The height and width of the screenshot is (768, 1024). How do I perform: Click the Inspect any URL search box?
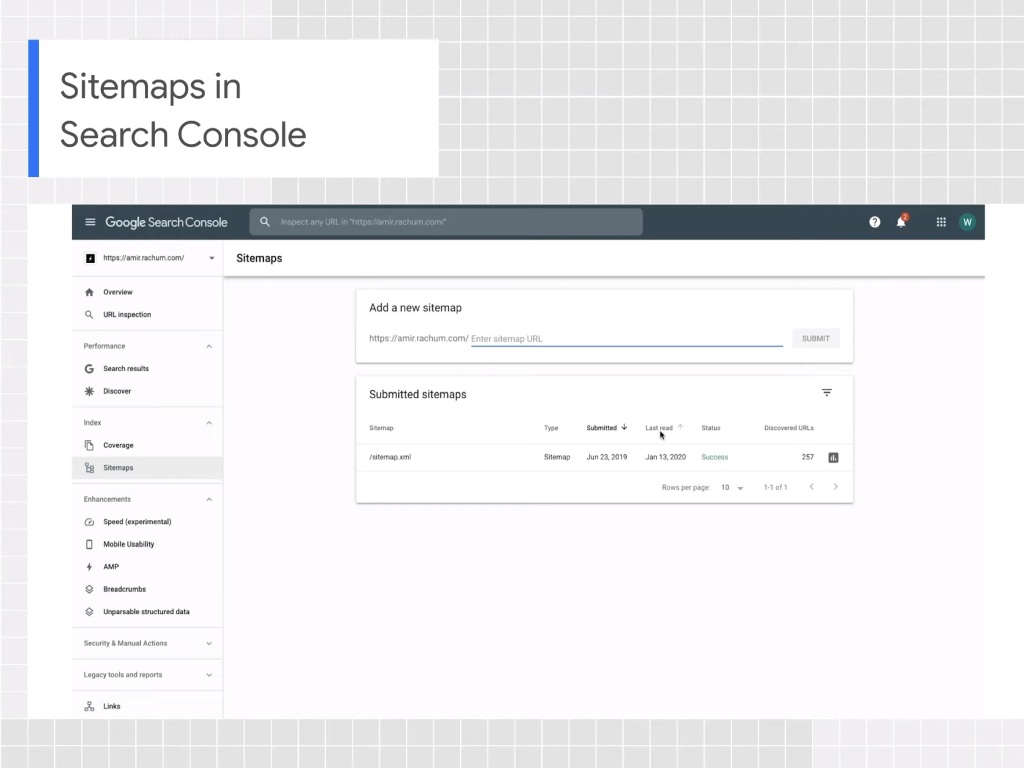coord(445,222)
